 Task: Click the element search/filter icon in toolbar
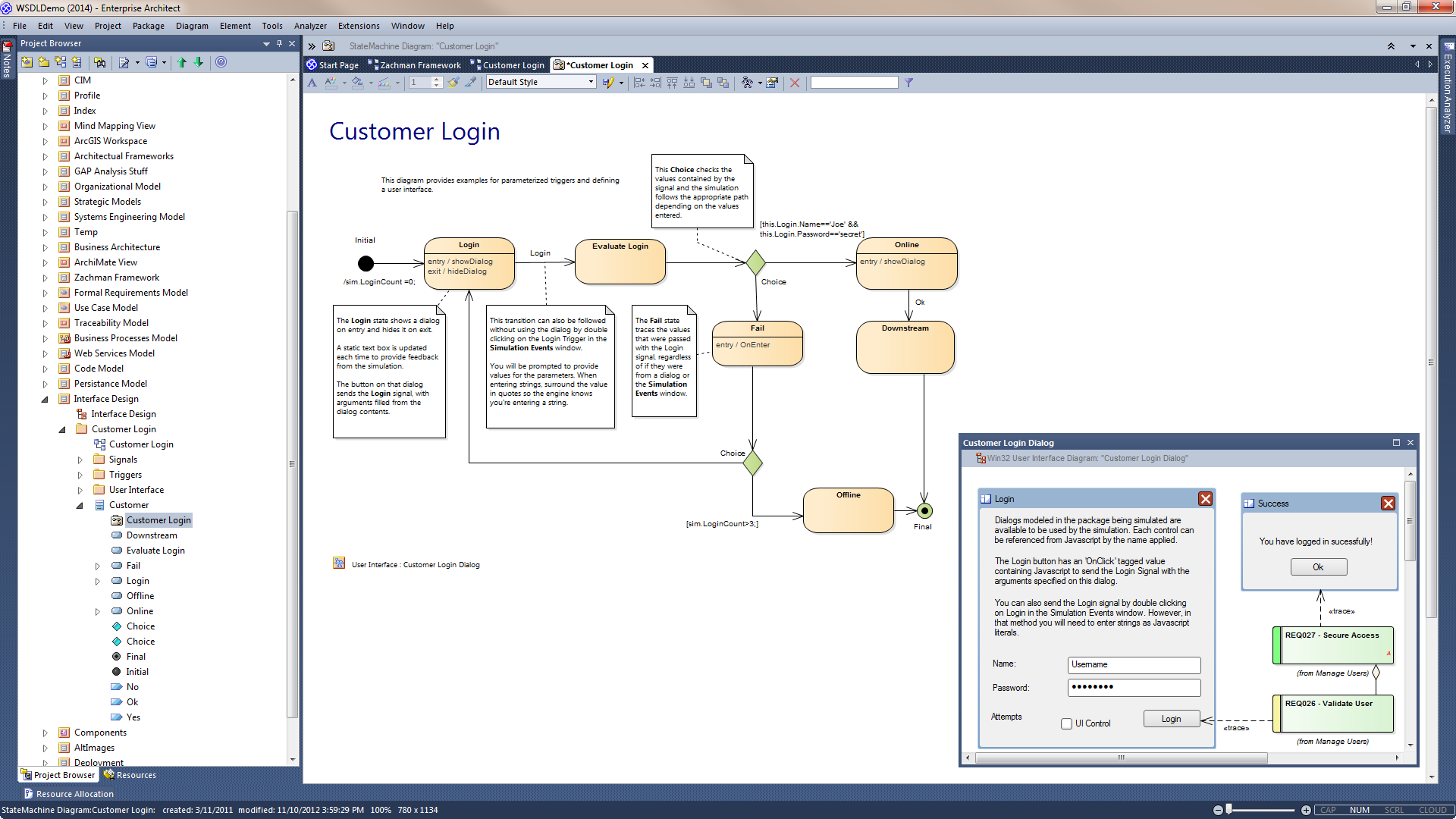(909, 82)
